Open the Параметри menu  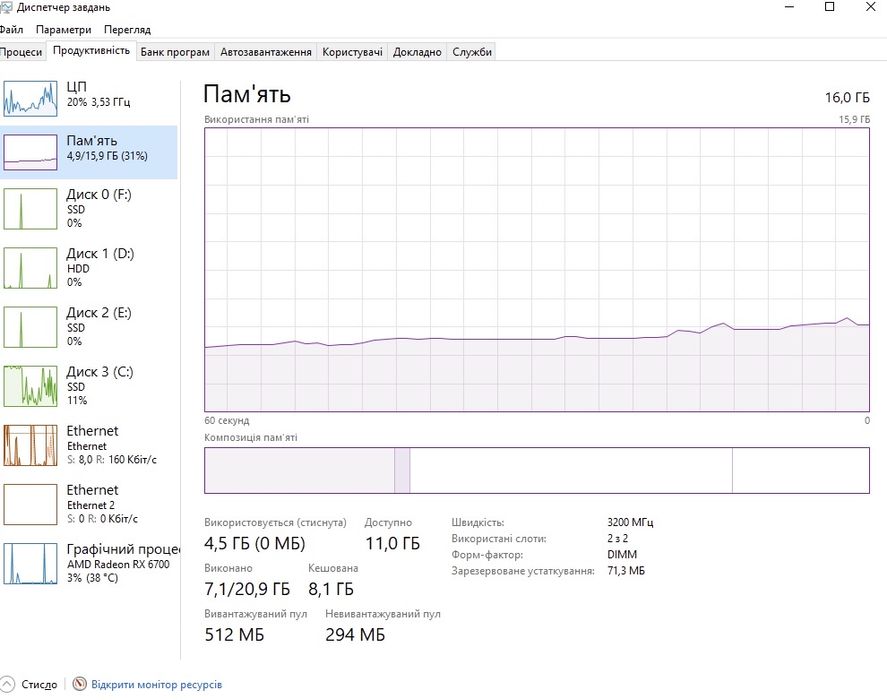[64, 30]
